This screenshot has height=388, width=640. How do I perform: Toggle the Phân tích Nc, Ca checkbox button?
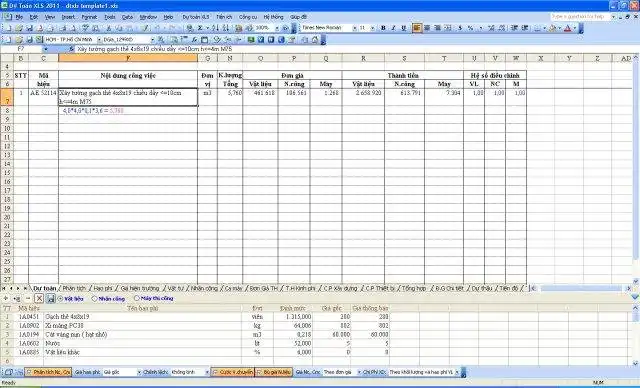tap(48, 372)
